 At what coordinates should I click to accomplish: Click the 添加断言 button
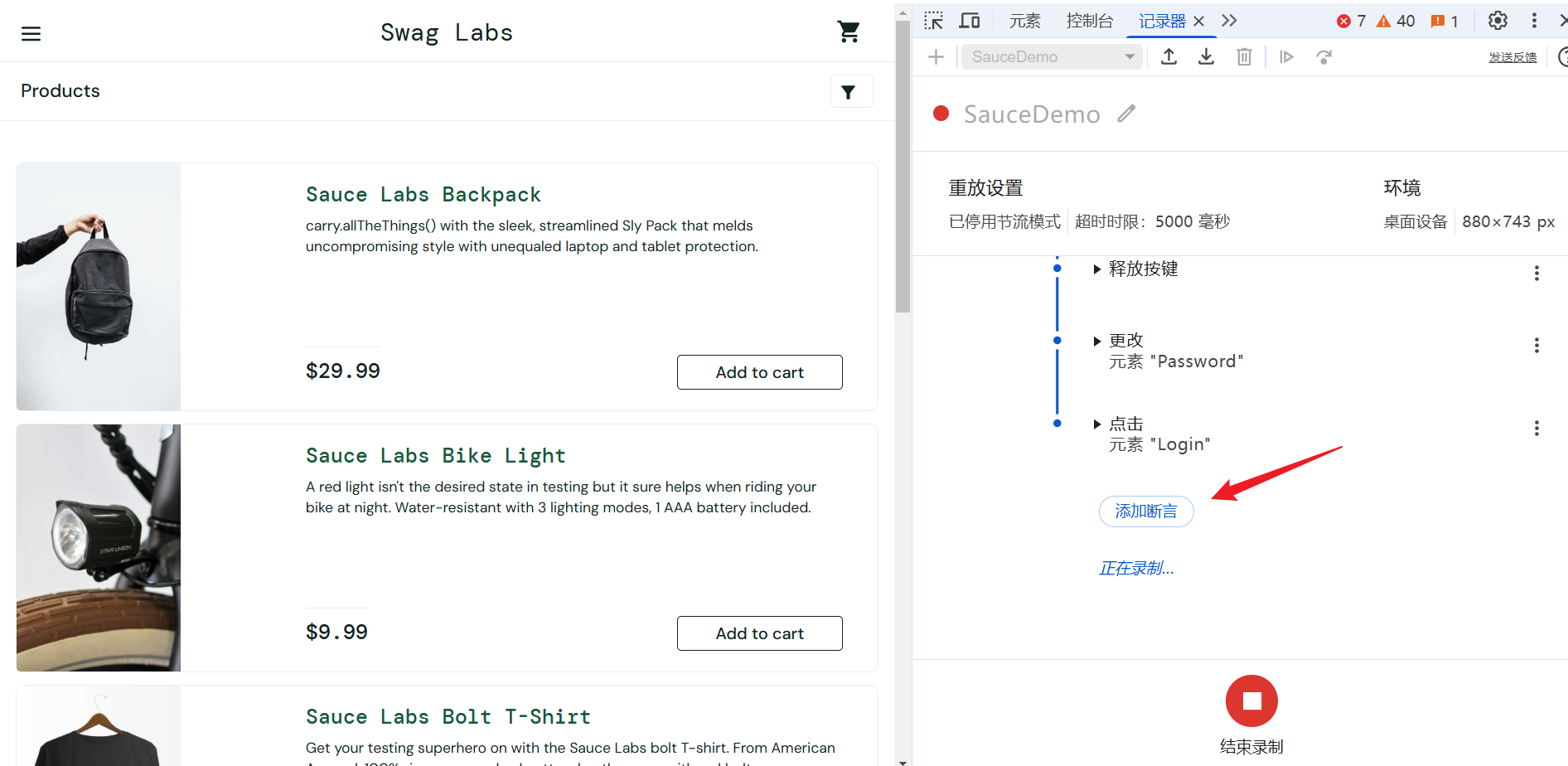tap(1146, 511)
